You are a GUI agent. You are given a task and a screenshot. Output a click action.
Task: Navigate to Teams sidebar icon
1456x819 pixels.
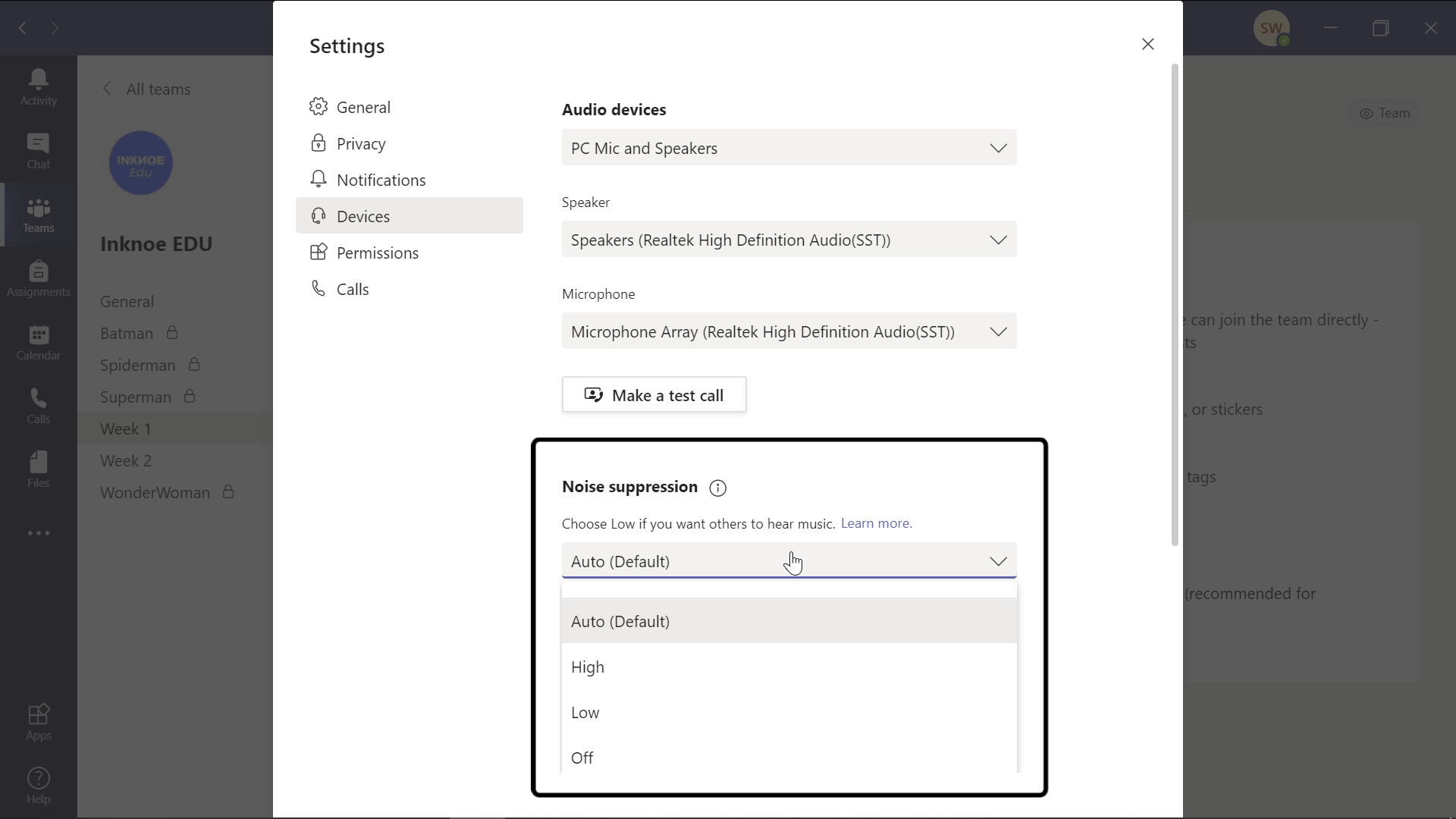(38, 214)
